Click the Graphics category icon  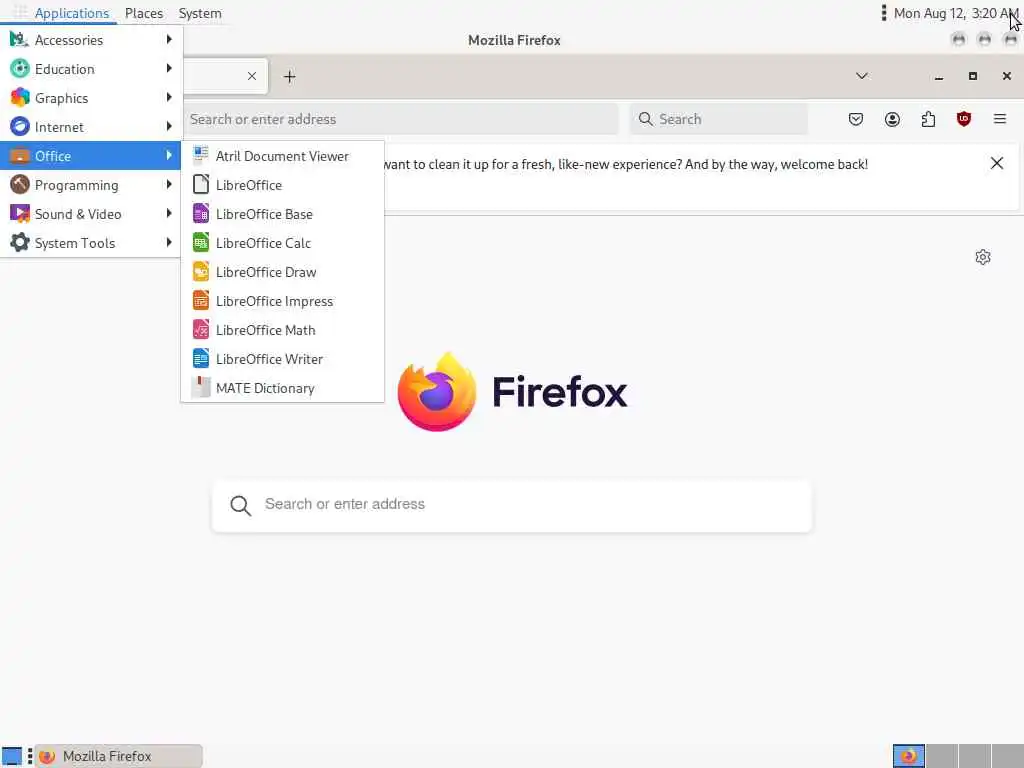coord(20,97)
